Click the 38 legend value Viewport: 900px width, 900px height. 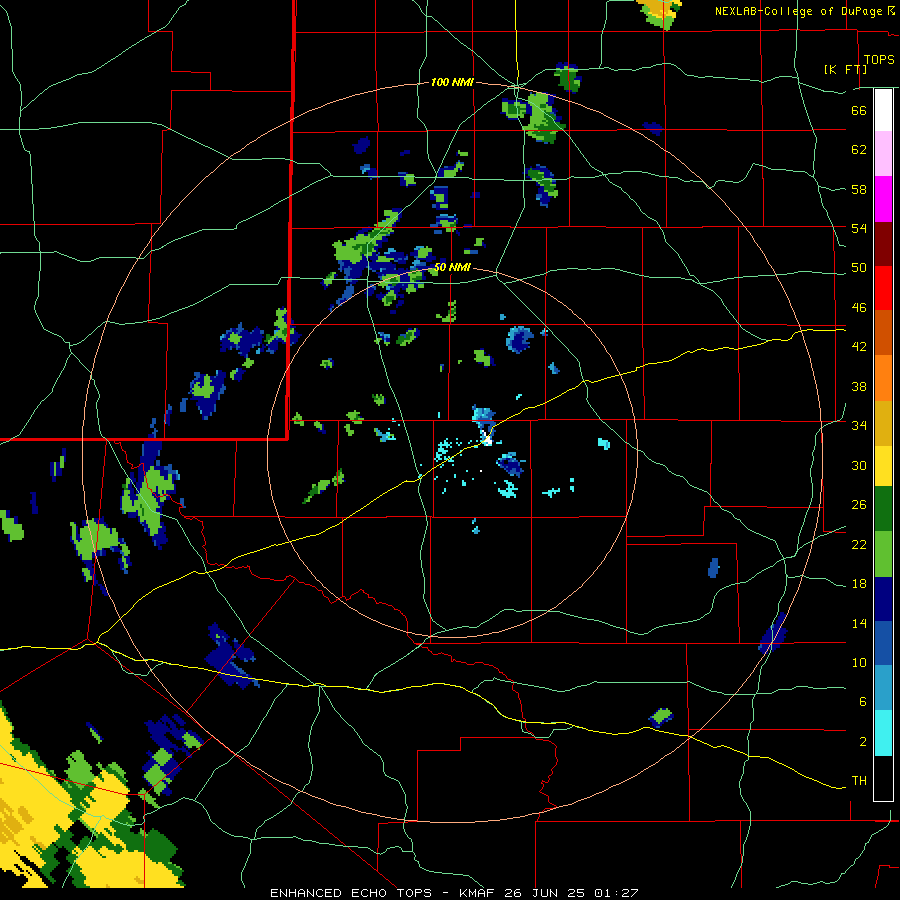click(x=859, y=386)
